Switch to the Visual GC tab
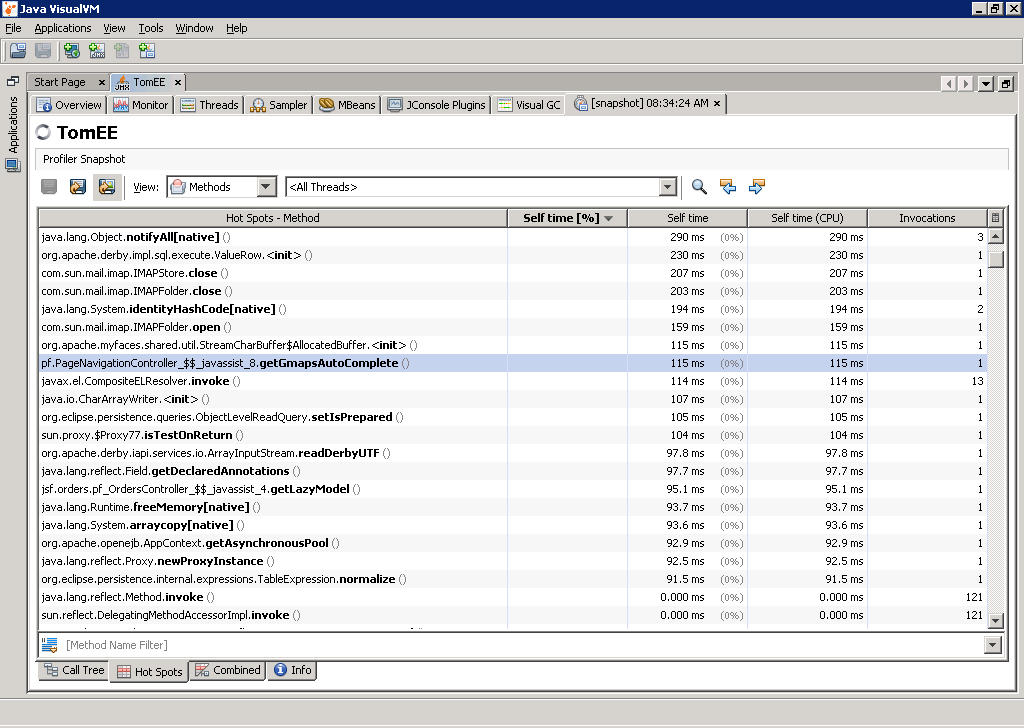This screenshot has width=1024, height=728. click(x=528, y=105)
